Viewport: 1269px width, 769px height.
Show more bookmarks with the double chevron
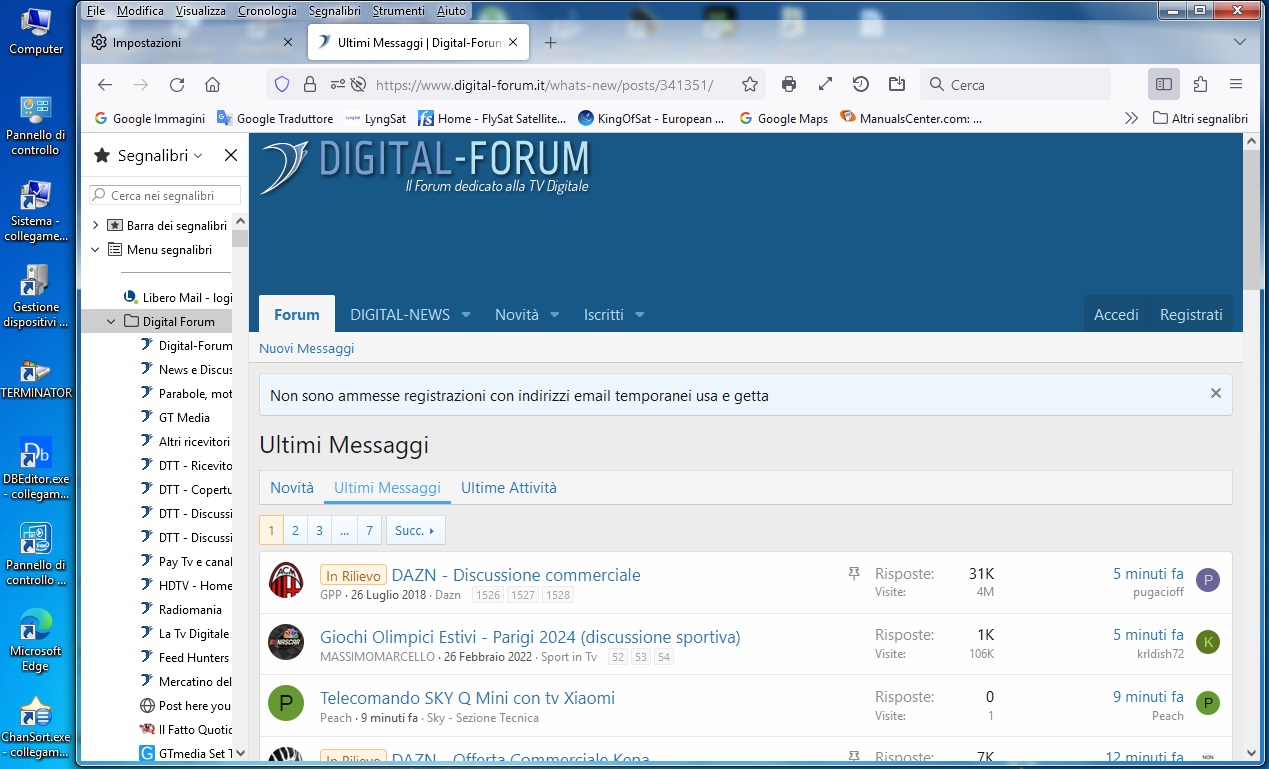[1131, 118]
